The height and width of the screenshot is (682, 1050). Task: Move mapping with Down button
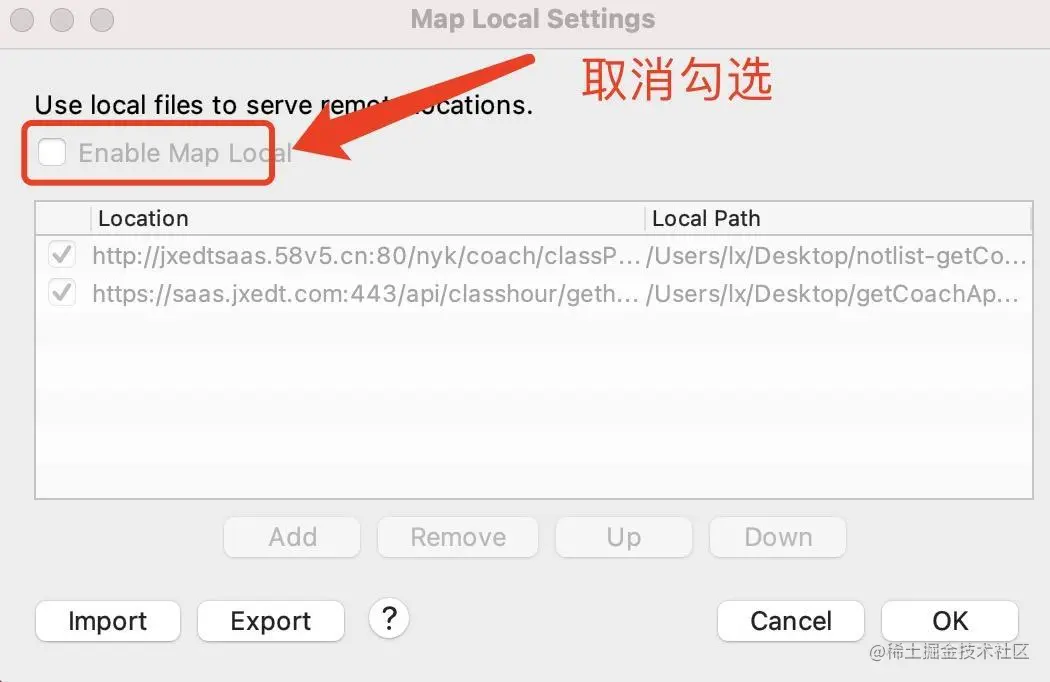coord(778,537)
